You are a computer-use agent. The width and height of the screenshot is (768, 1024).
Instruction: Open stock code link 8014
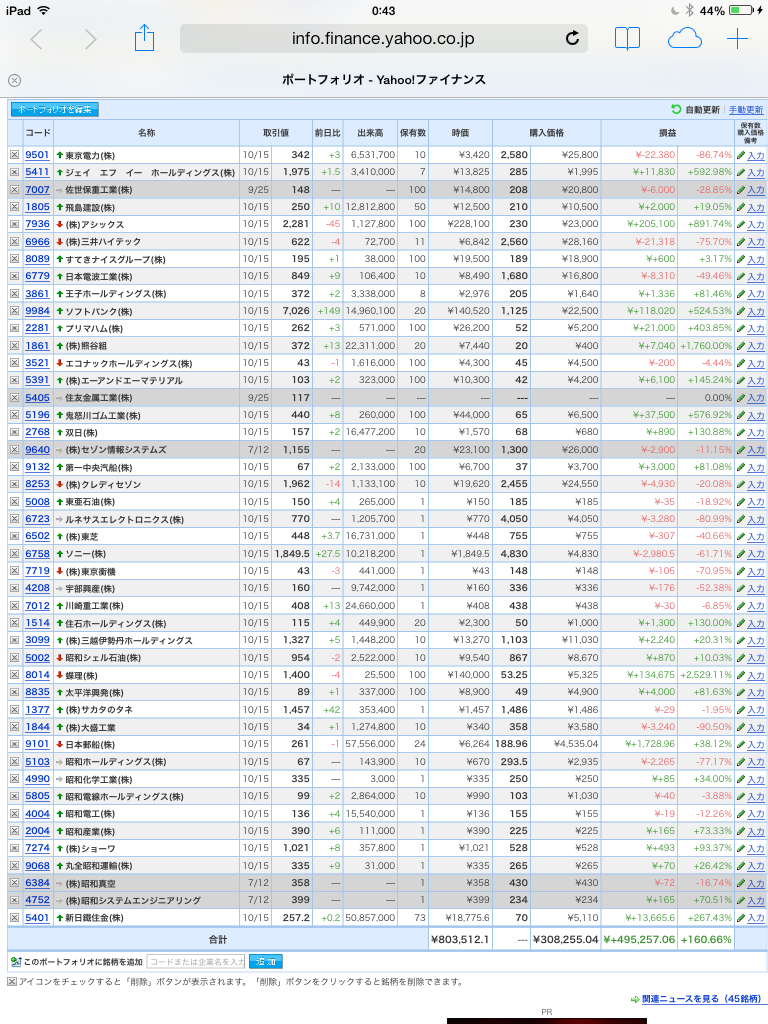pyautogui.click(x=37, y=675)
